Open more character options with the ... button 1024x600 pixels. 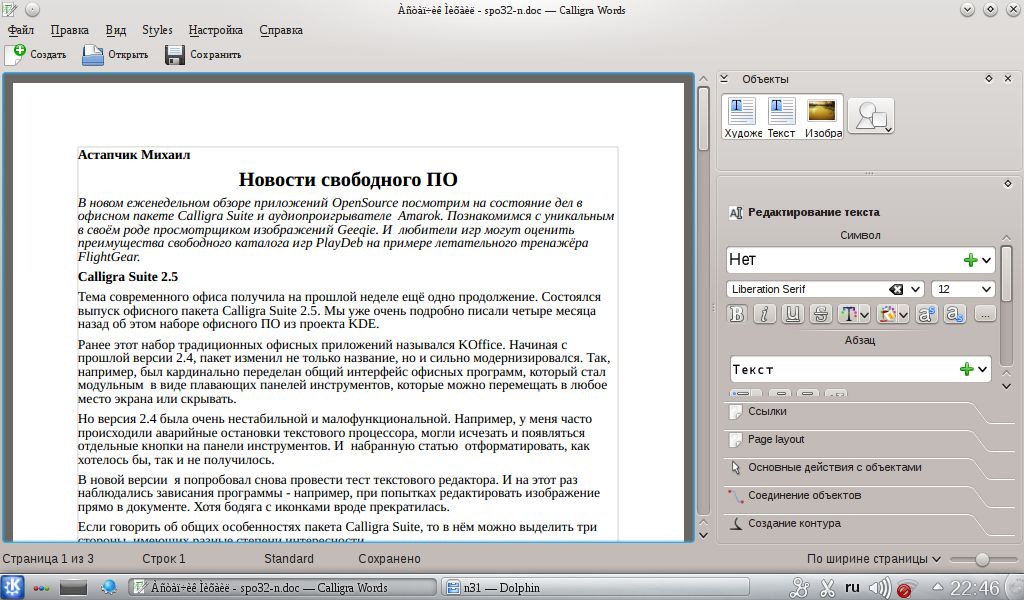[985, 314]
